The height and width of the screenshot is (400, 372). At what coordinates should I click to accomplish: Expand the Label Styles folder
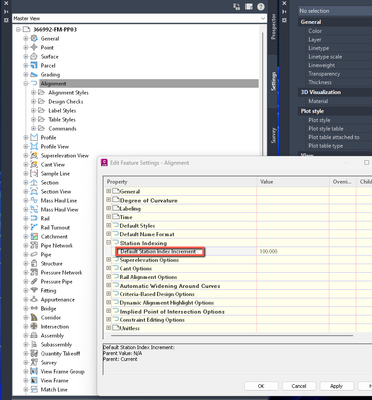[33, 110]
